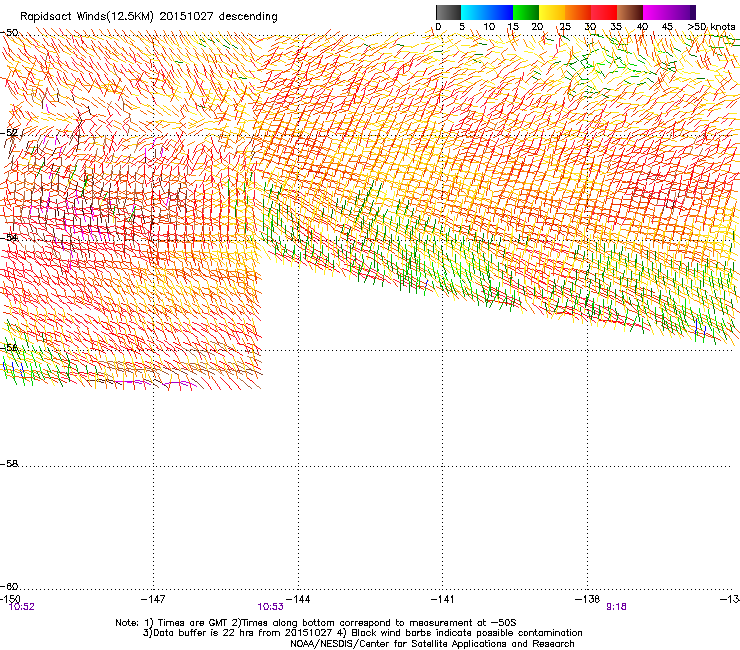Click the latitude label -60
The image size is (740, 650).
[x=9, y=586]
